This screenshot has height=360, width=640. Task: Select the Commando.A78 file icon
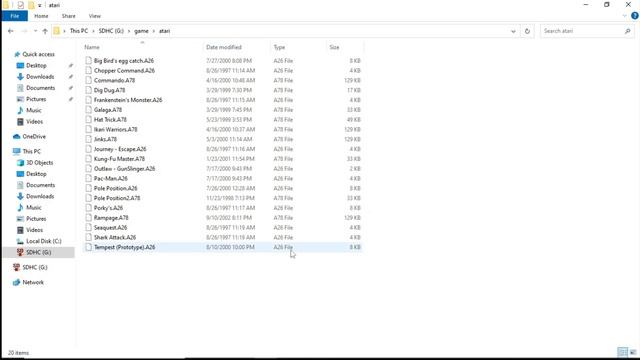click(88, 80)
